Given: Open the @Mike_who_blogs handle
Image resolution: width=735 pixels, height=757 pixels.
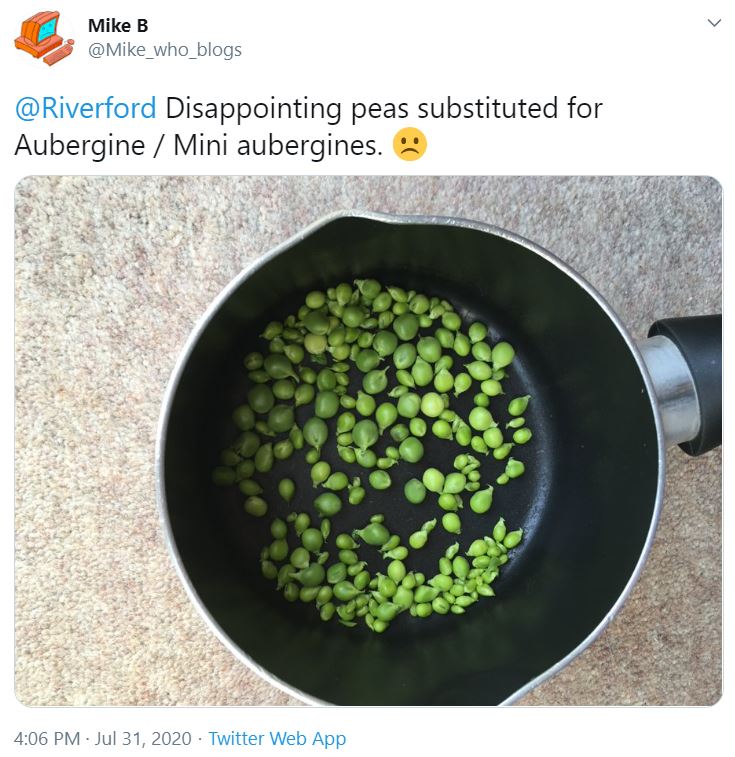Looking at the screenshot, I should click(165, 50).
